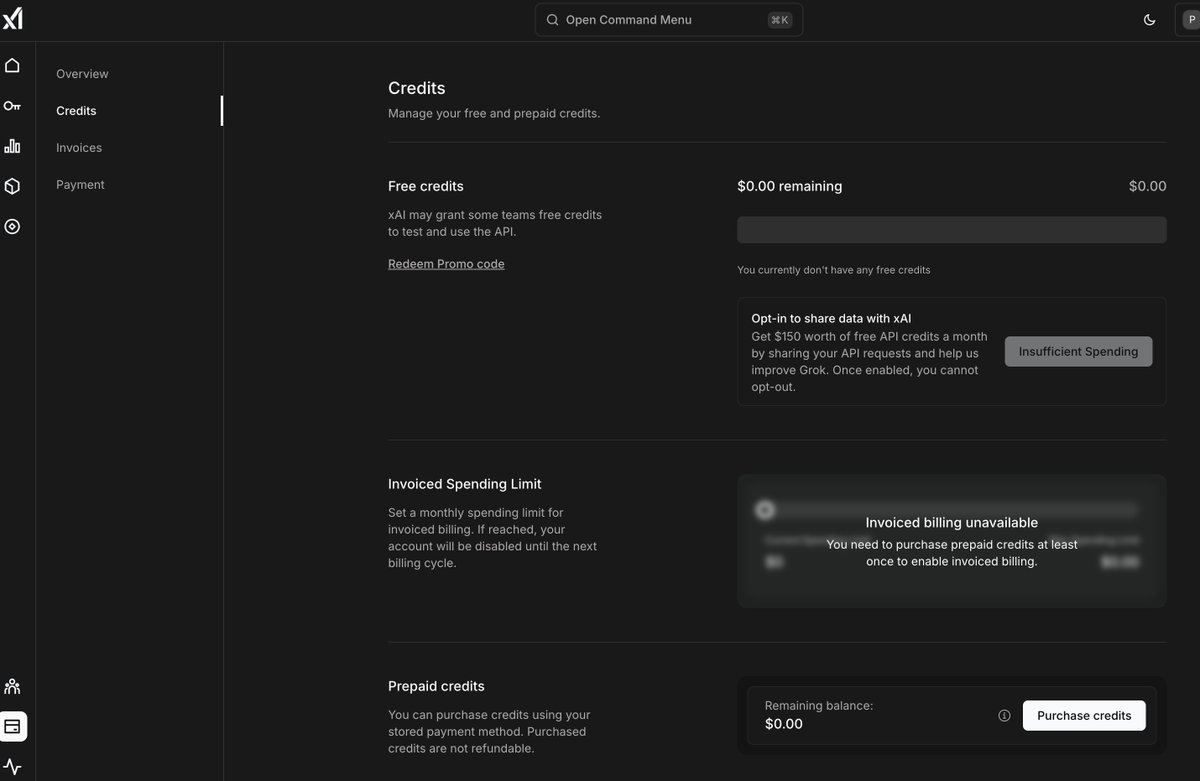
Task: Go to the Overview billing page
Action: pos(82,74)
